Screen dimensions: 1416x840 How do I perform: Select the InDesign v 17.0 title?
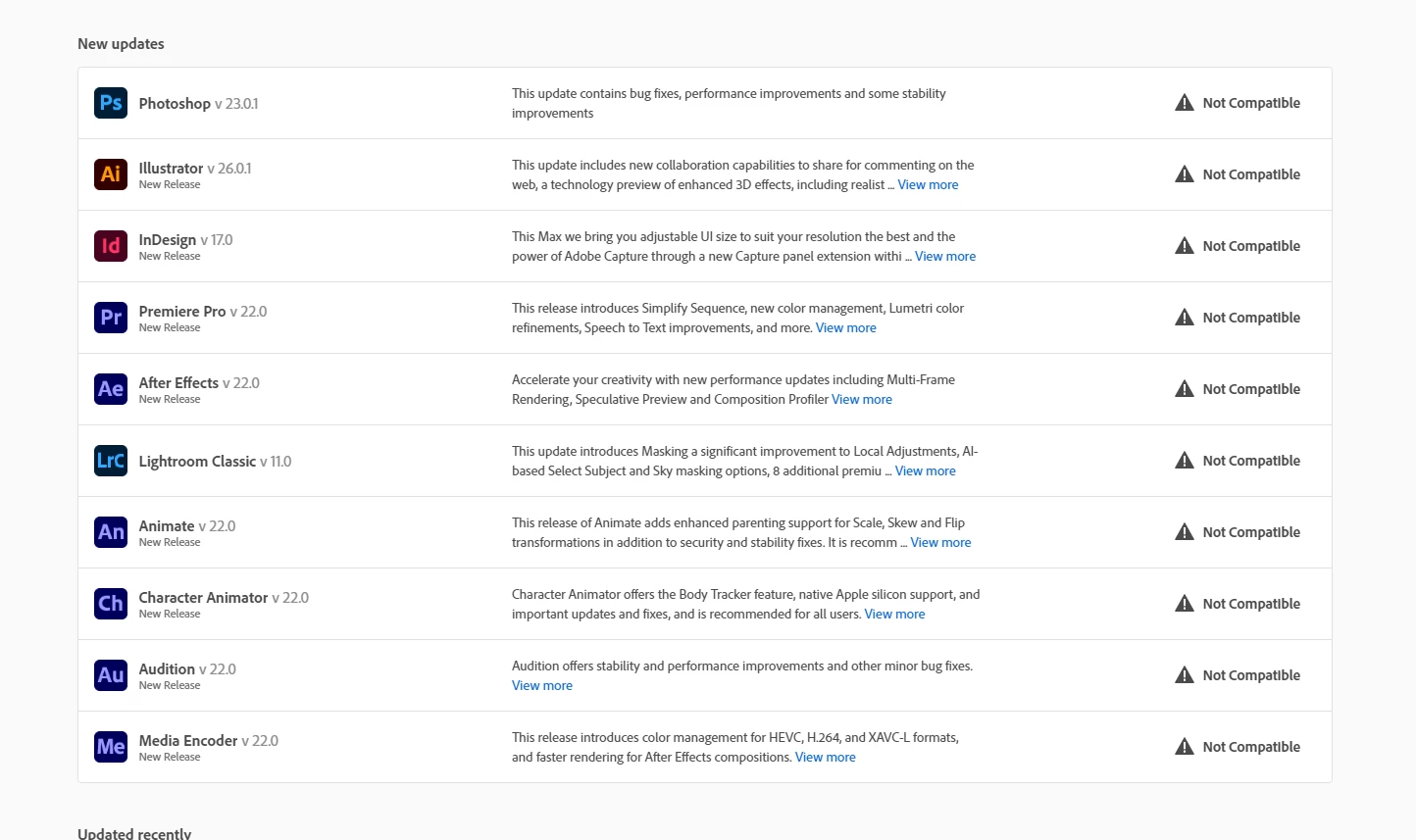point(186,239)
